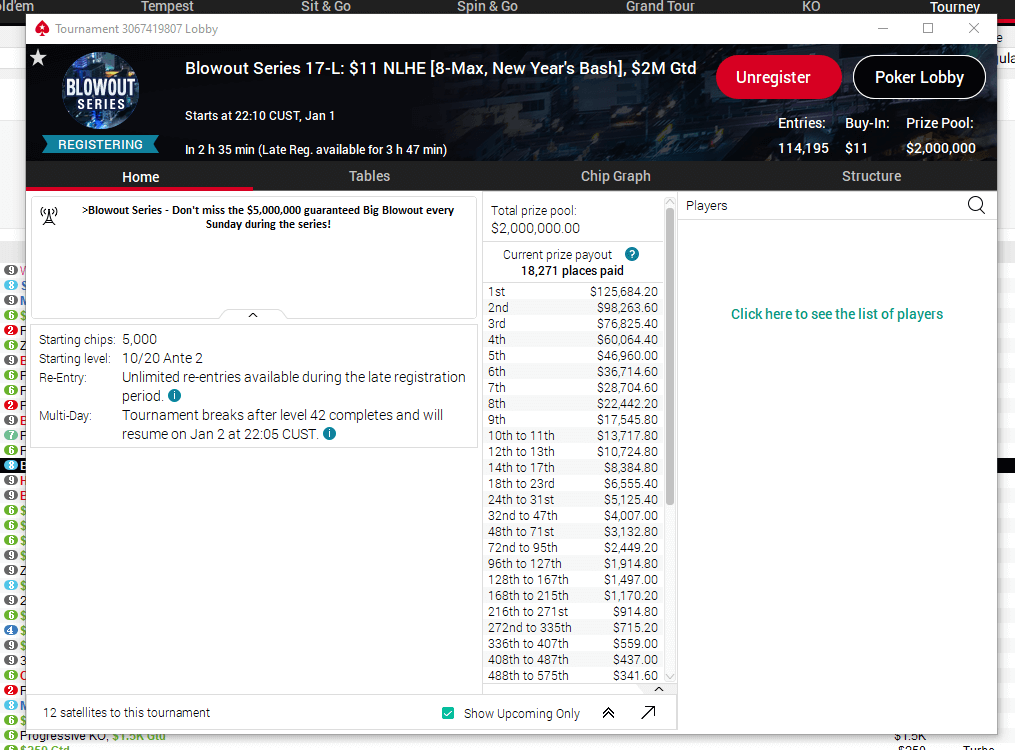The width and height of the screenshot is (1015, 750).
Task: Select the 3rd place payout row
Action: tap(573, 324)
